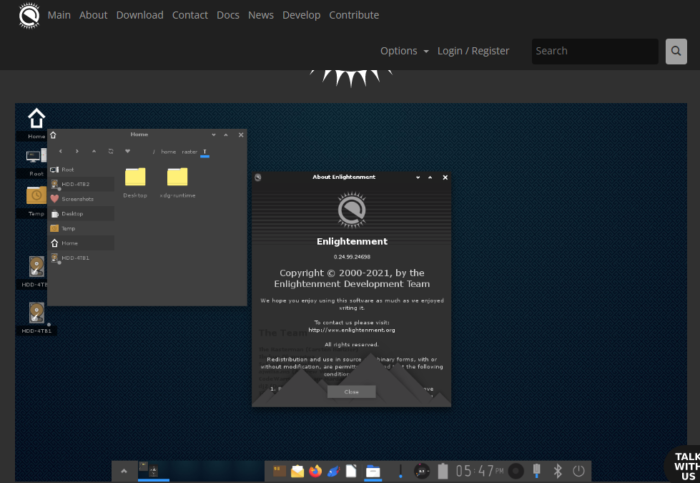Go forward in the Home file manager
The height and width of the screenshot is (483, 700).
[77, 151]
